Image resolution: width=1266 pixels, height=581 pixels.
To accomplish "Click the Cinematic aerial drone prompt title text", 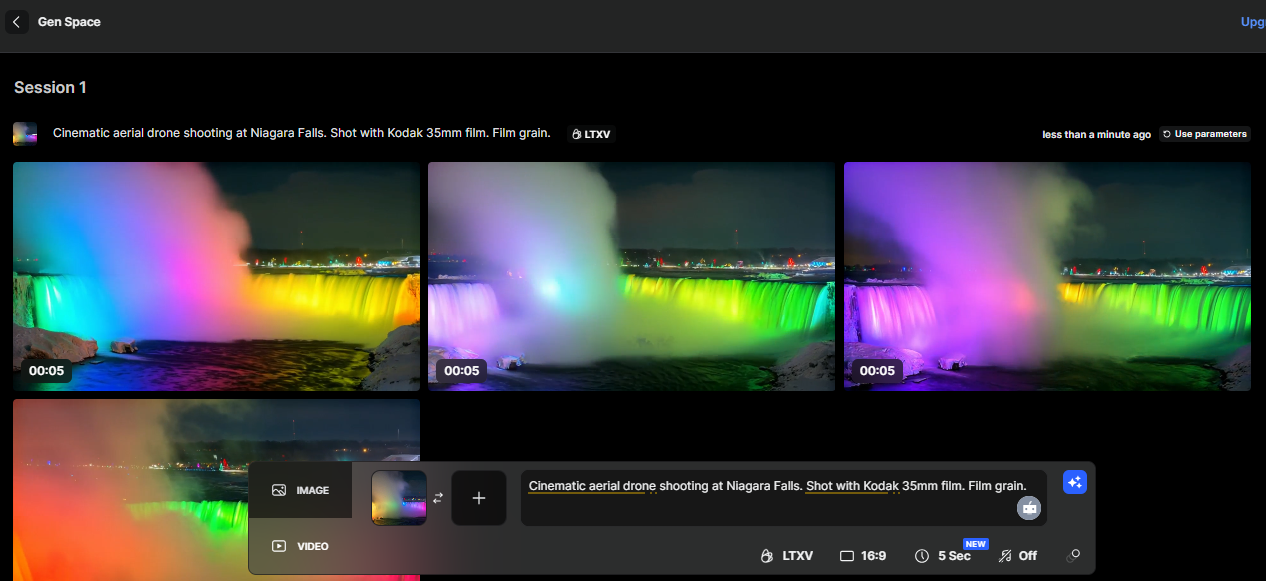I will pos(302,133).
